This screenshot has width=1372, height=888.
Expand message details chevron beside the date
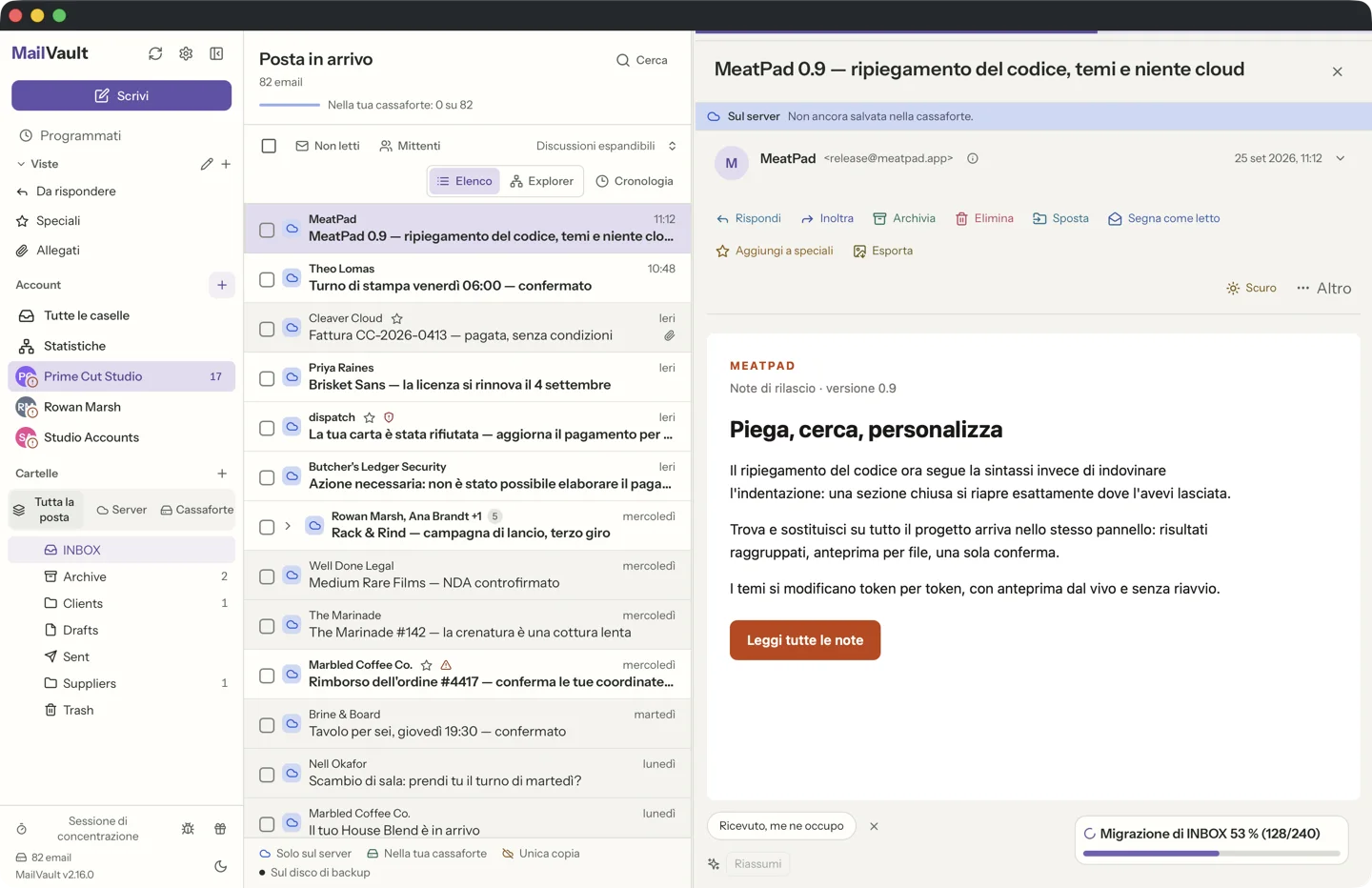pyautogui.click(x=1341, y=158)
